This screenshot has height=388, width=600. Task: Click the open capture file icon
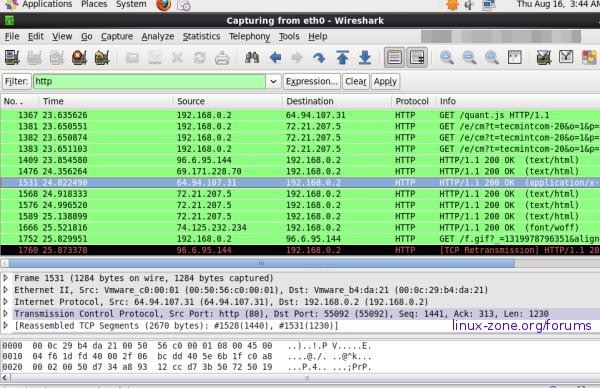[x=132, y=58]
